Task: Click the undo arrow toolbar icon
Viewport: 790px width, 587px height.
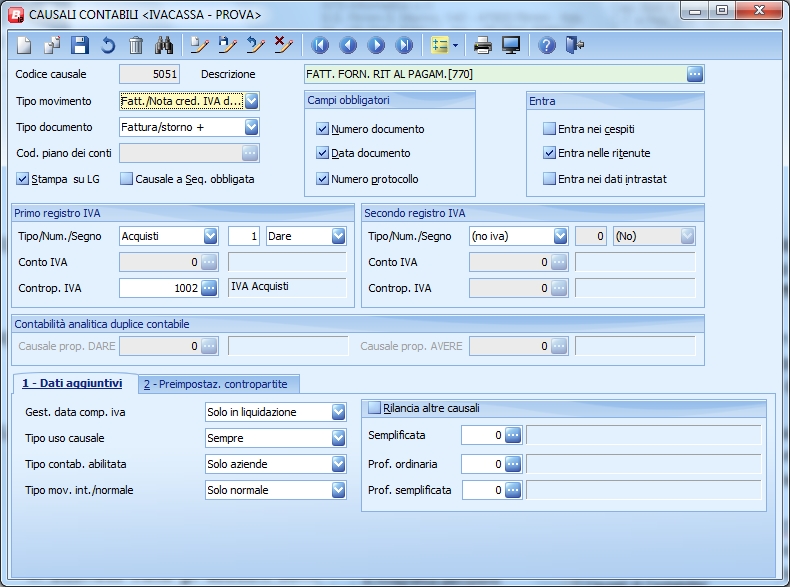Action: click(x=108, y=45)
